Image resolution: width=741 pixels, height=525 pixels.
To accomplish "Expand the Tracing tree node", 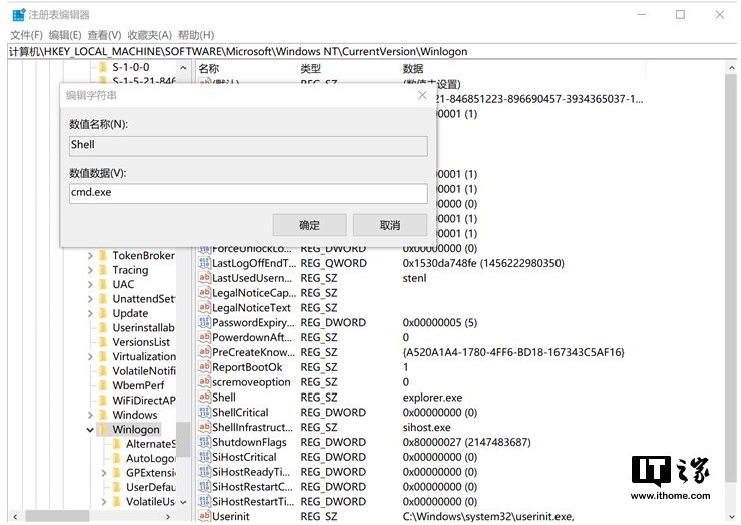I will coord(90,270).
